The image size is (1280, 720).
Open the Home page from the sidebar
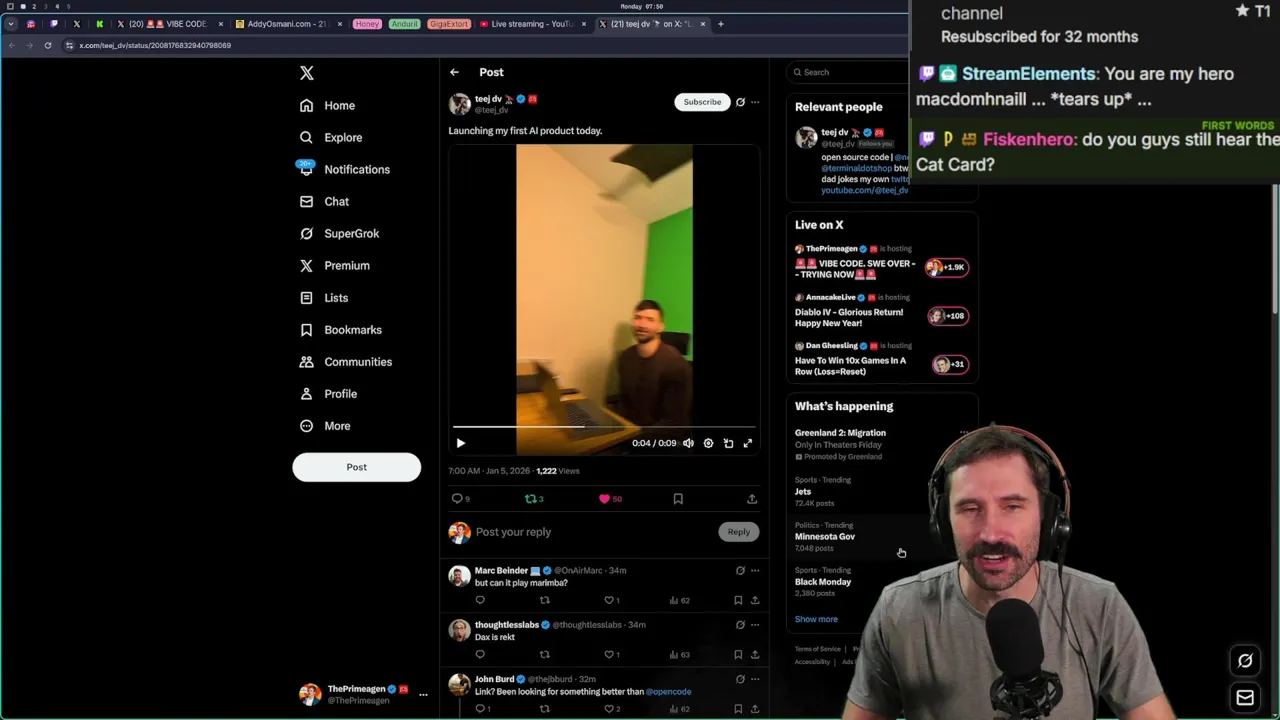(327, 105)
